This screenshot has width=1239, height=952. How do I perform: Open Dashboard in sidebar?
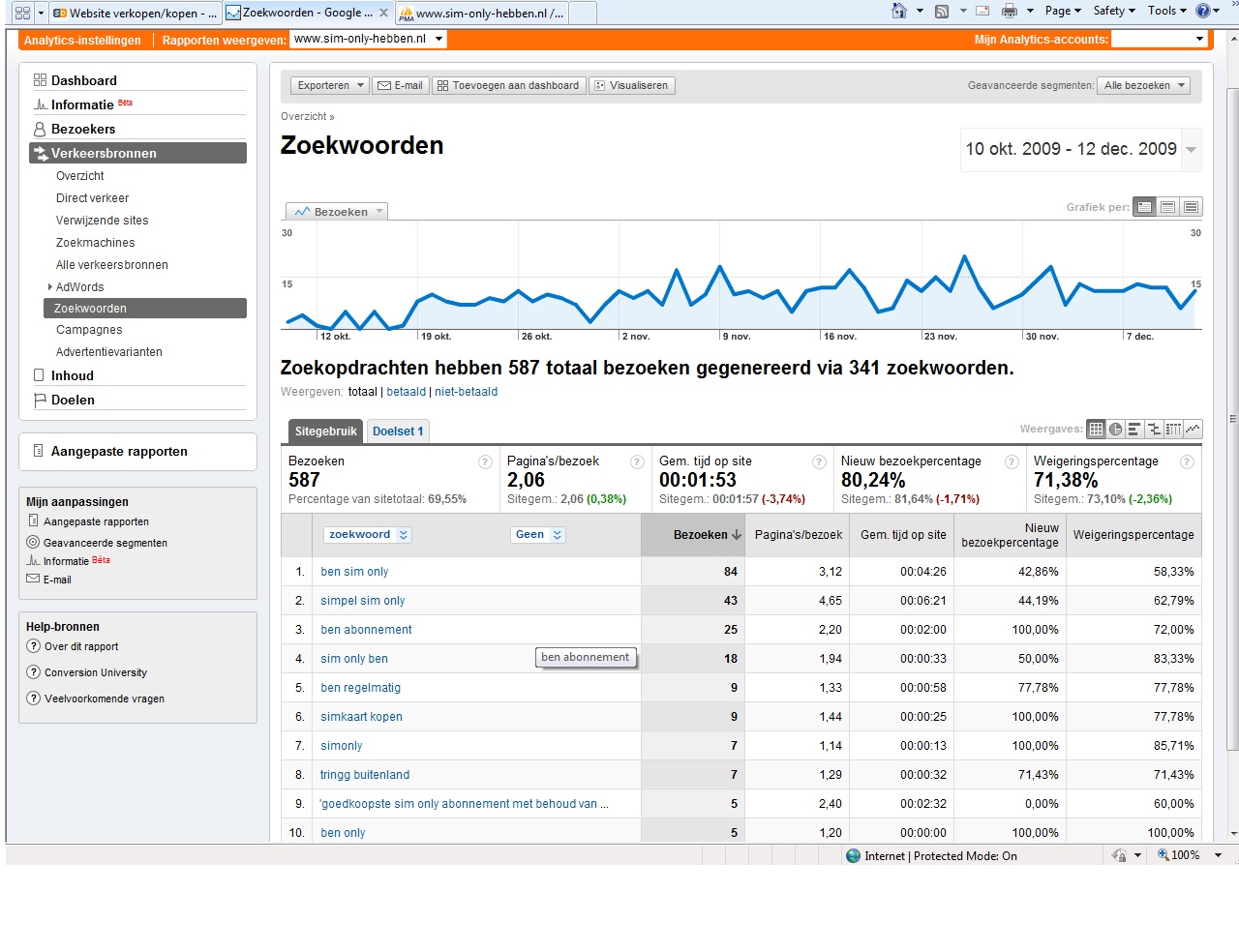pos(83,80)
